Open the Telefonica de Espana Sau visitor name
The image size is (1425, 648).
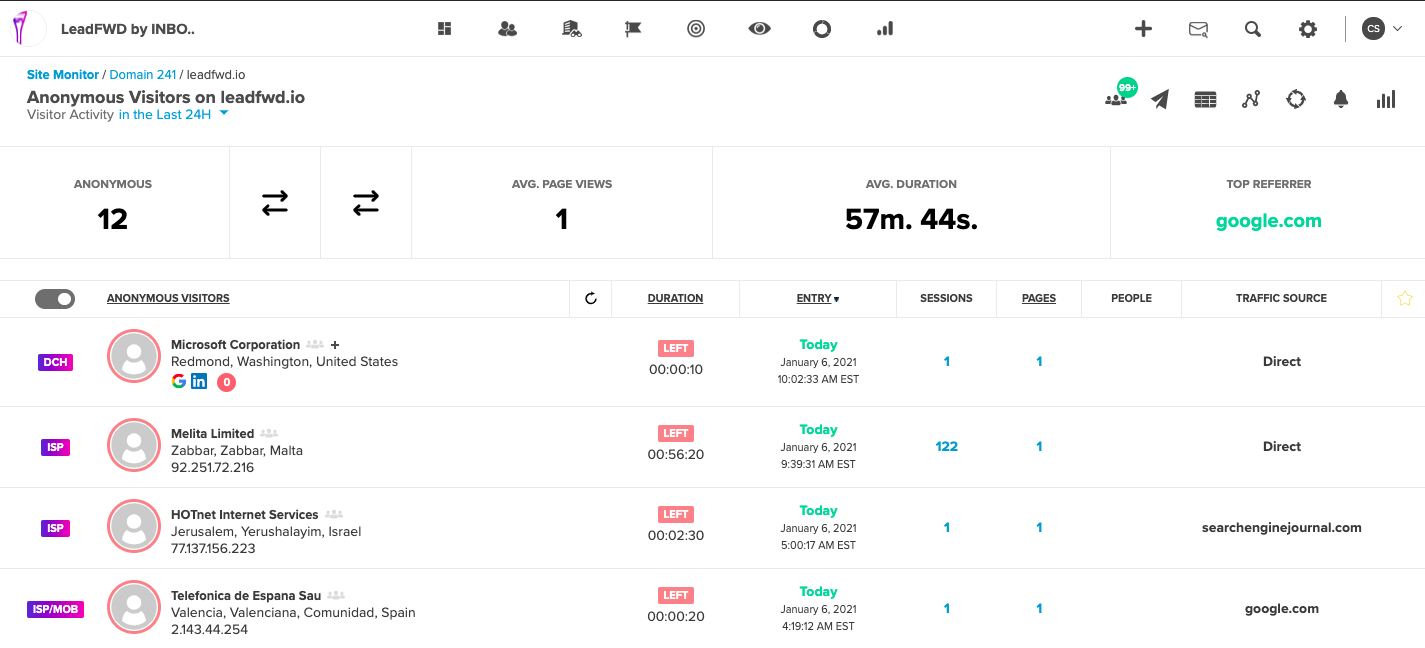[246, 596]
